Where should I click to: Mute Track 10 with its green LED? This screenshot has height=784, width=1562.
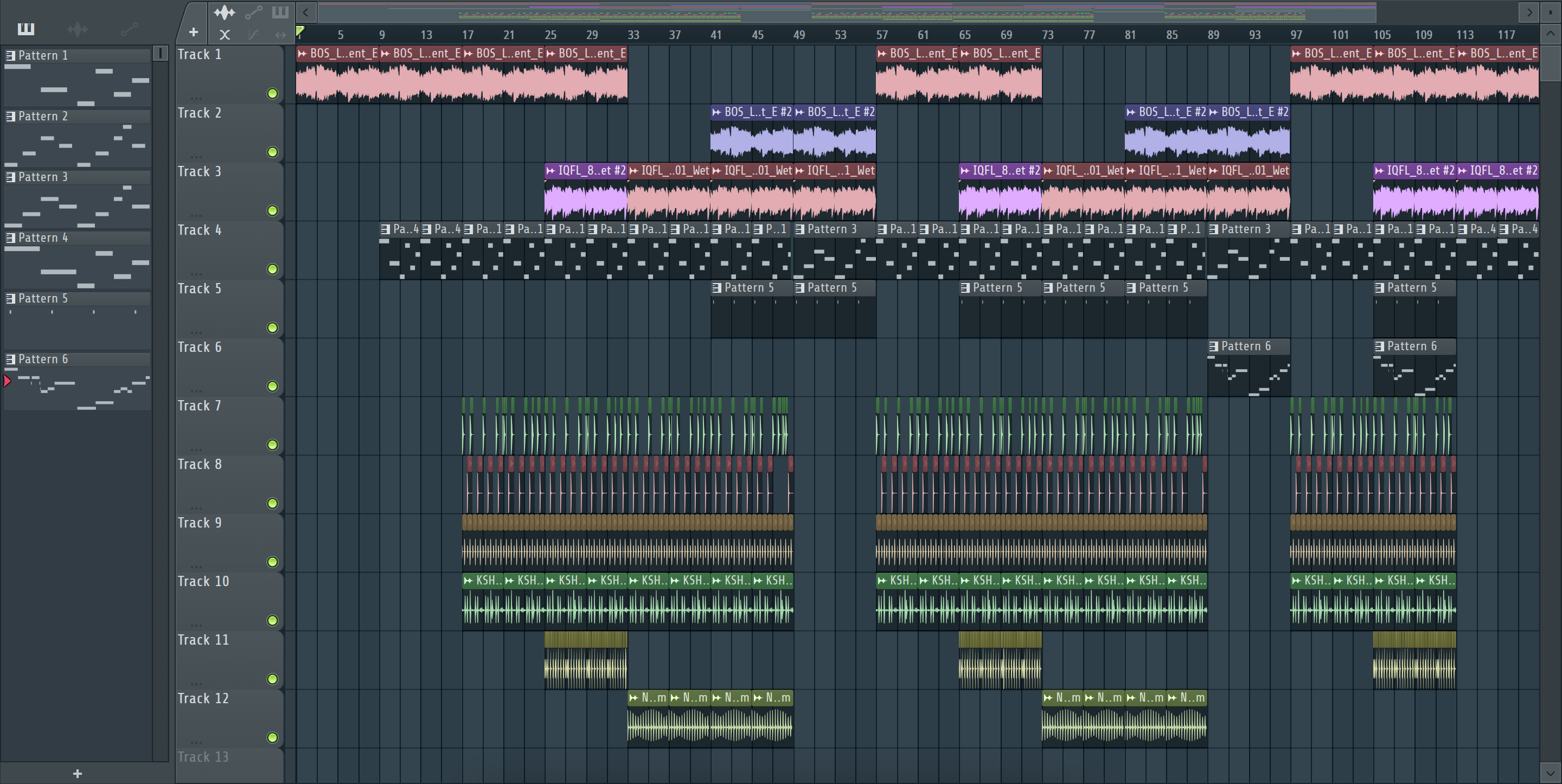pyautogui.click(x=273, y=620)
